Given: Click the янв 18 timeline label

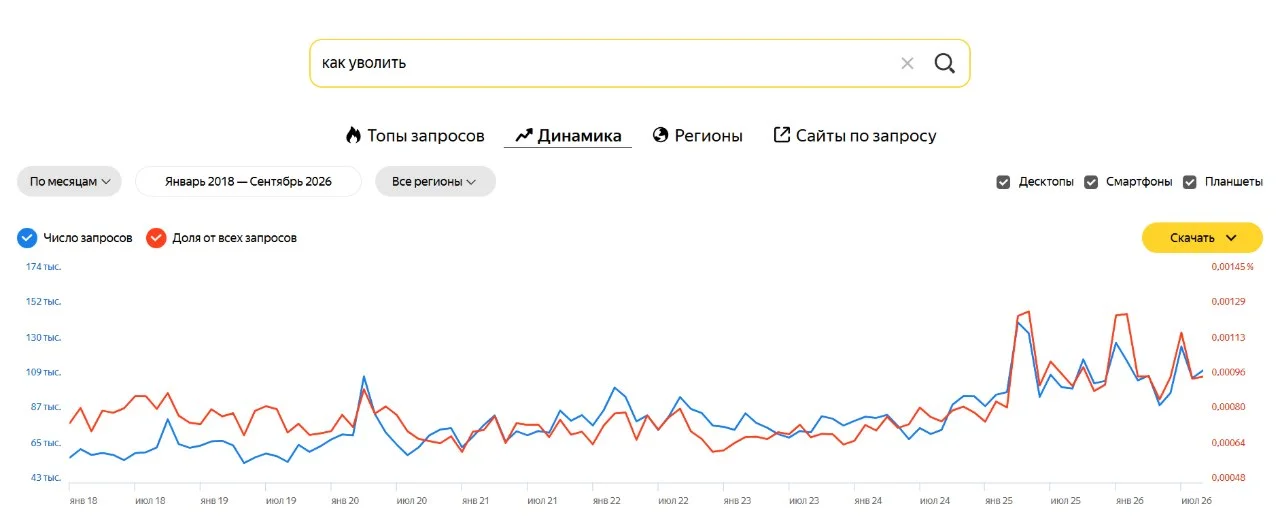Looking at the screenshot, I should coord(84,500).
